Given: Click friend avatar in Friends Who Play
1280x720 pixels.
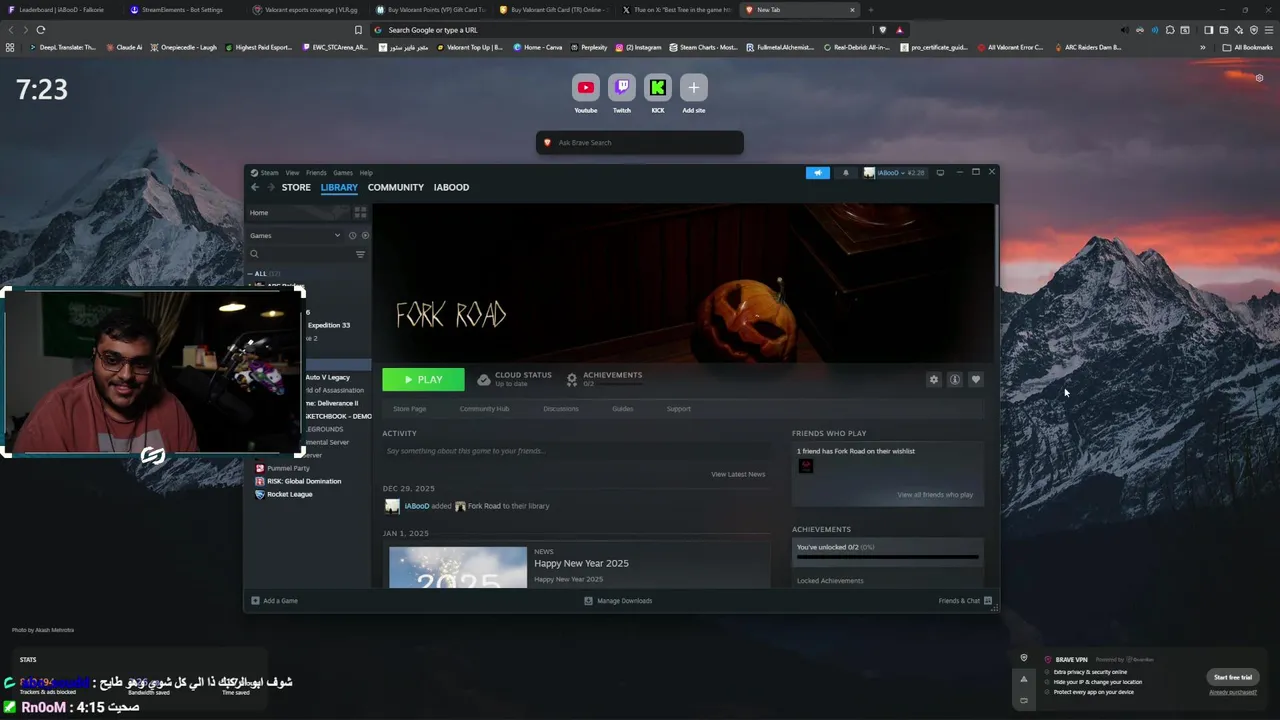Looking at the screenshot, I should 806,466.
